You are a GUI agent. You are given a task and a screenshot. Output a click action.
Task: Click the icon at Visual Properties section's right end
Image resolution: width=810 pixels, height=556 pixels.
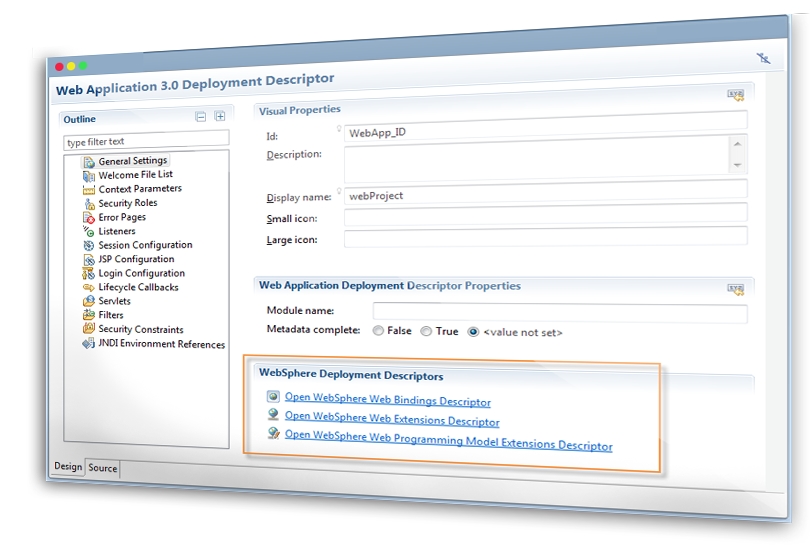[736, 95]
